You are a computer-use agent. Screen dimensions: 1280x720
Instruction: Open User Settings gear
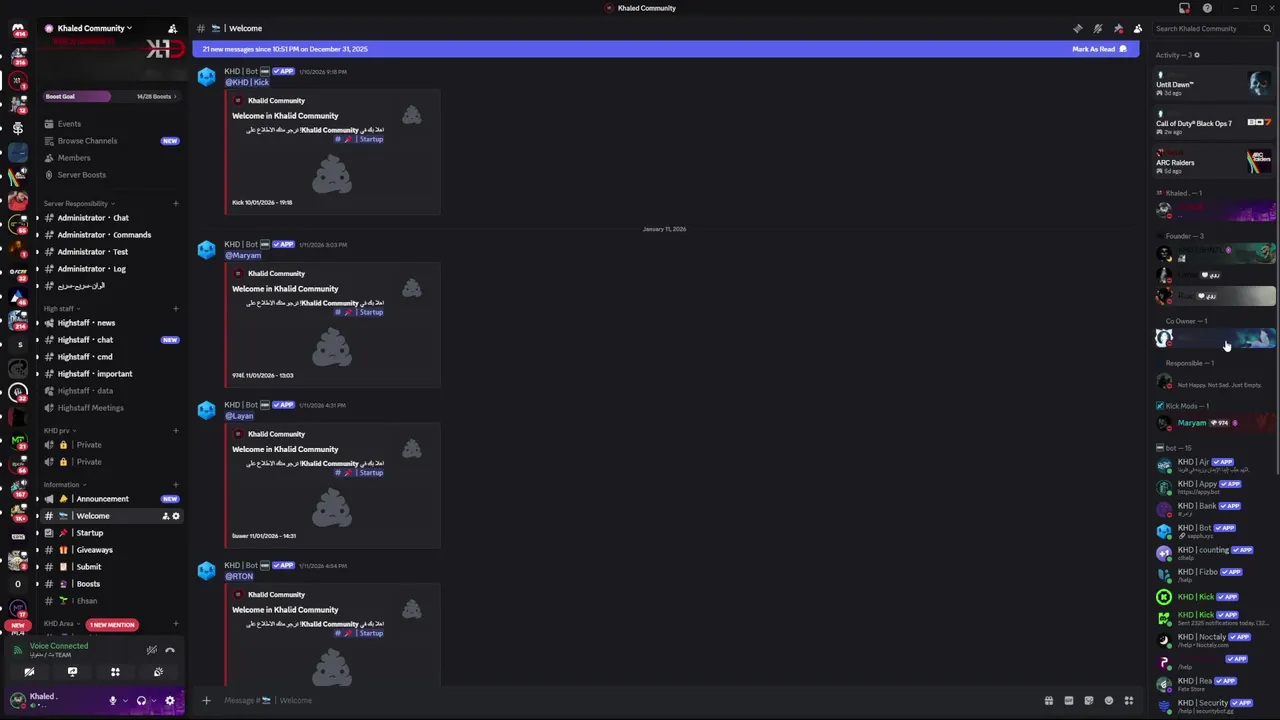[x=169, y=701]
